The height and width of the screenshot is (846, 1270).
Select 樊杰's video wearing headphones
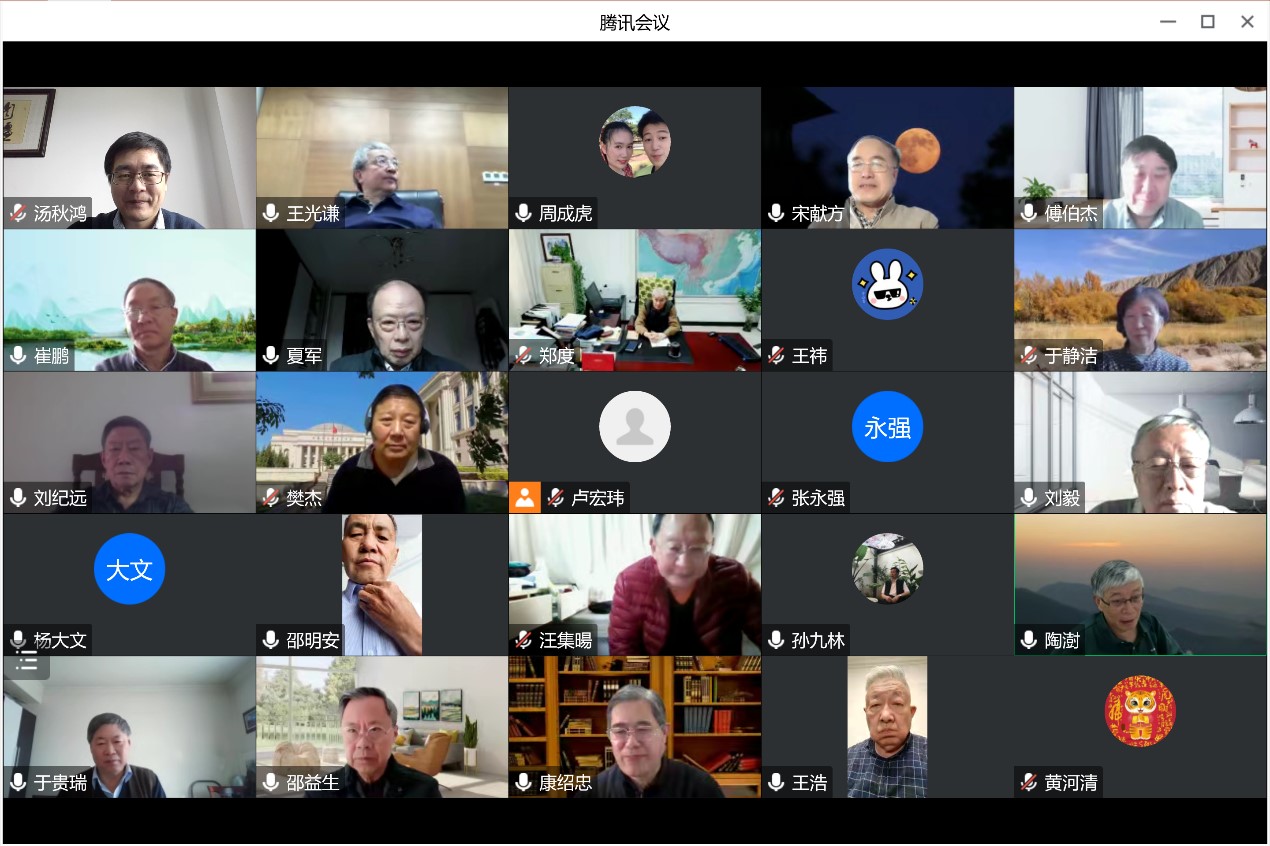(x=382, y=443)
